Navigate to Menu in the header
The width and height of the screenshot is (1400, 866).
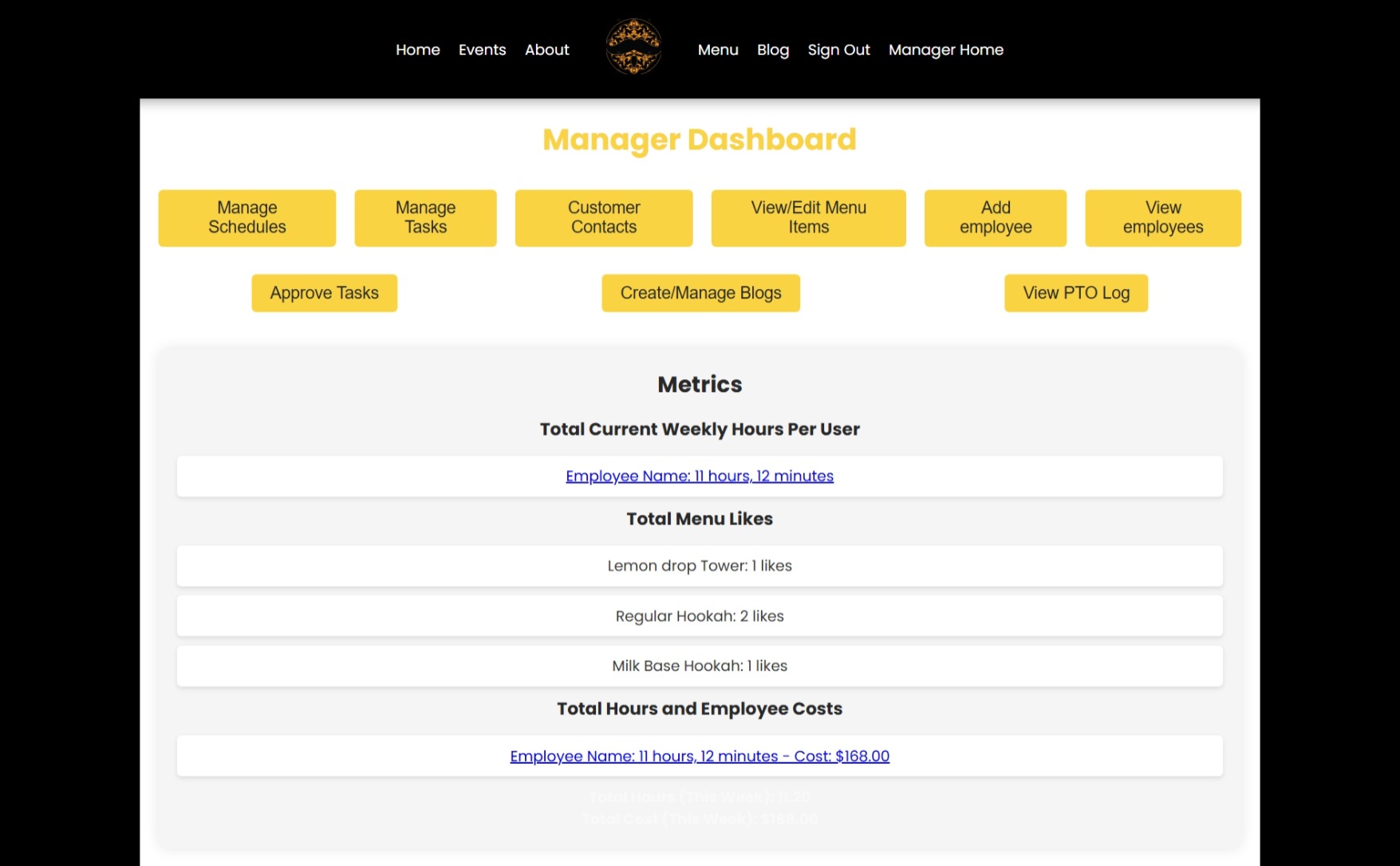717,49
